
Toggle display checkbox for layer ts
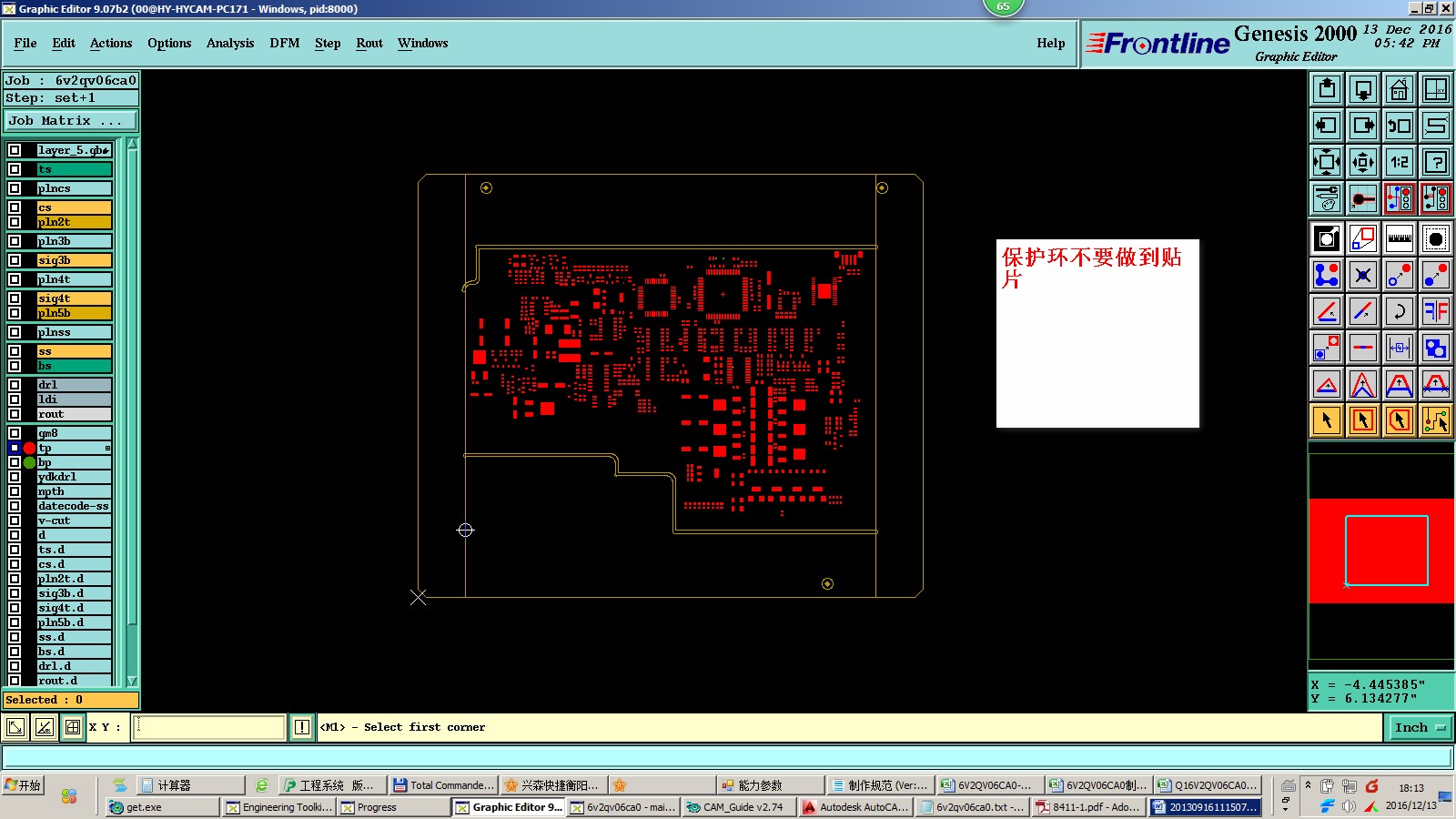point(15,169)
